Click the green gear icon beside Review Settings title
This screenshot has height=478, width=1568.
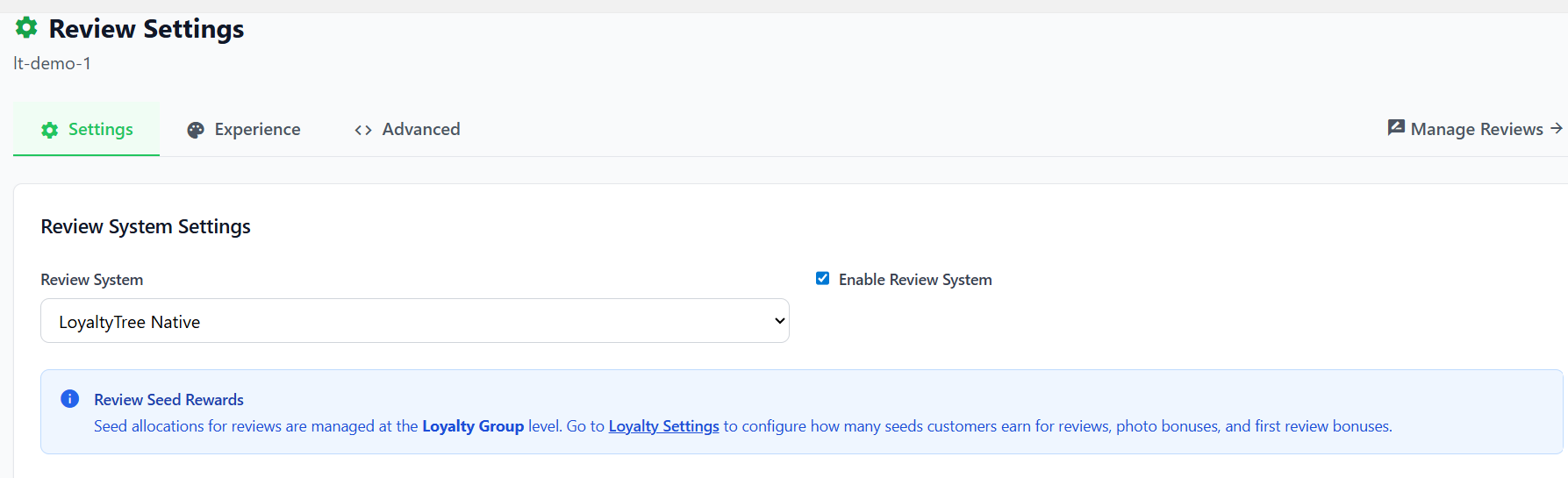[26, 28]
